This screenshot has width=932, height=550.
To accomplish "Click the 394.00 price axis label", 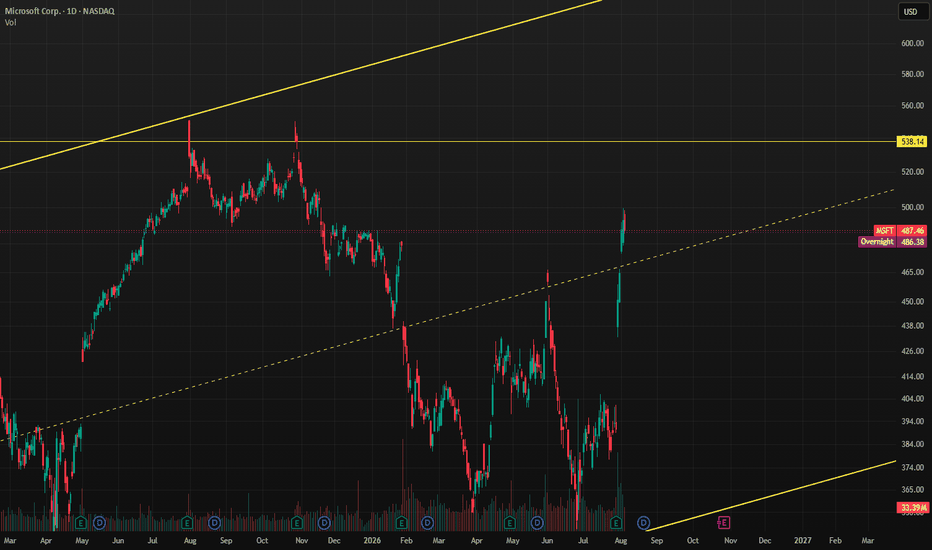I will click(912, 422).
